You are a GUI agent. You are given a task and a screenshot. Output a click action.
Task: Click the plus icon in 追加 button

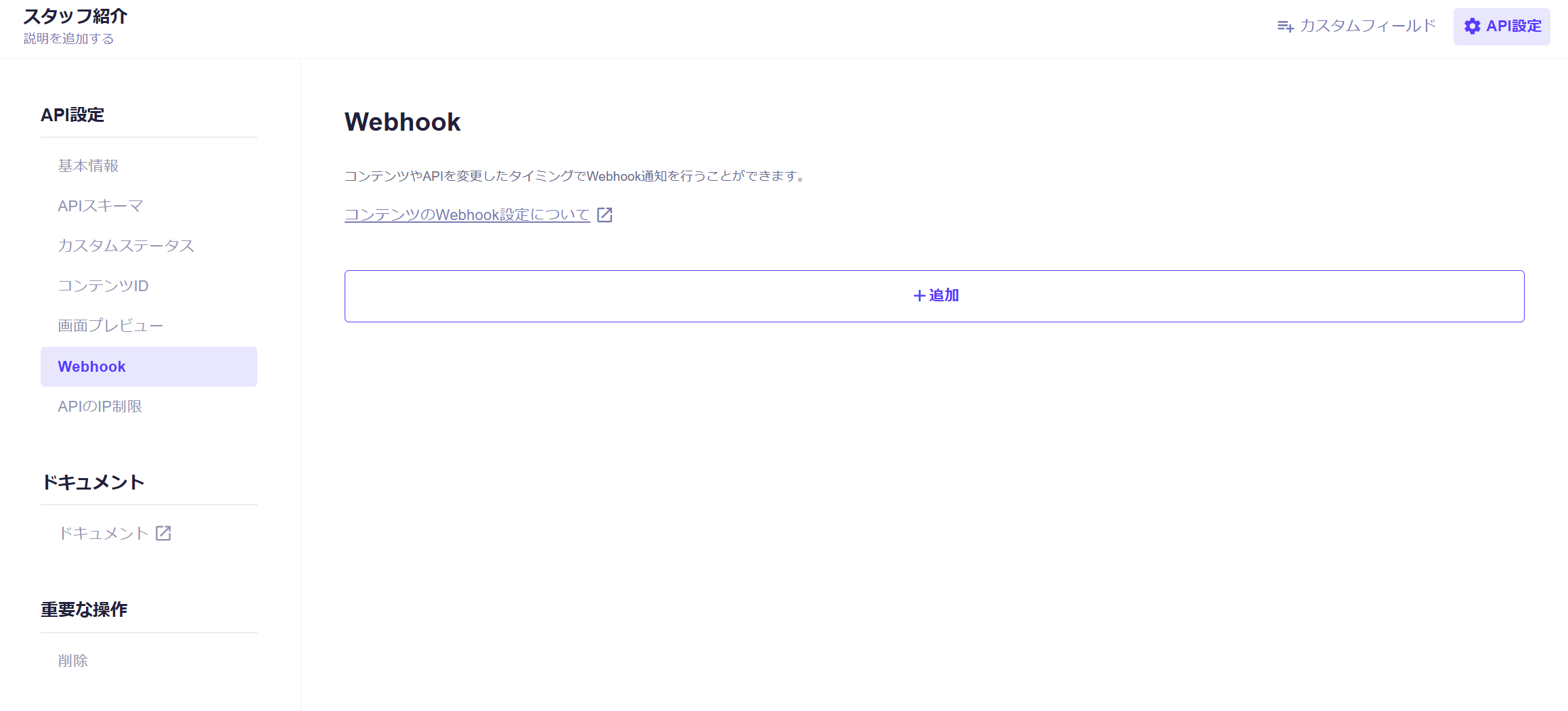pos(919,296)
